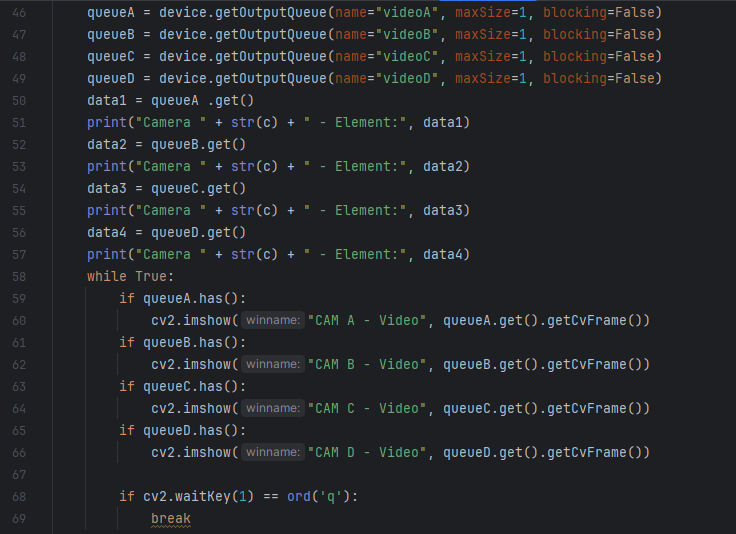Click the "videoA" string on line 46
Image resolution: width=736 pixels, height=534 pixels.
(x=413, y=12)
